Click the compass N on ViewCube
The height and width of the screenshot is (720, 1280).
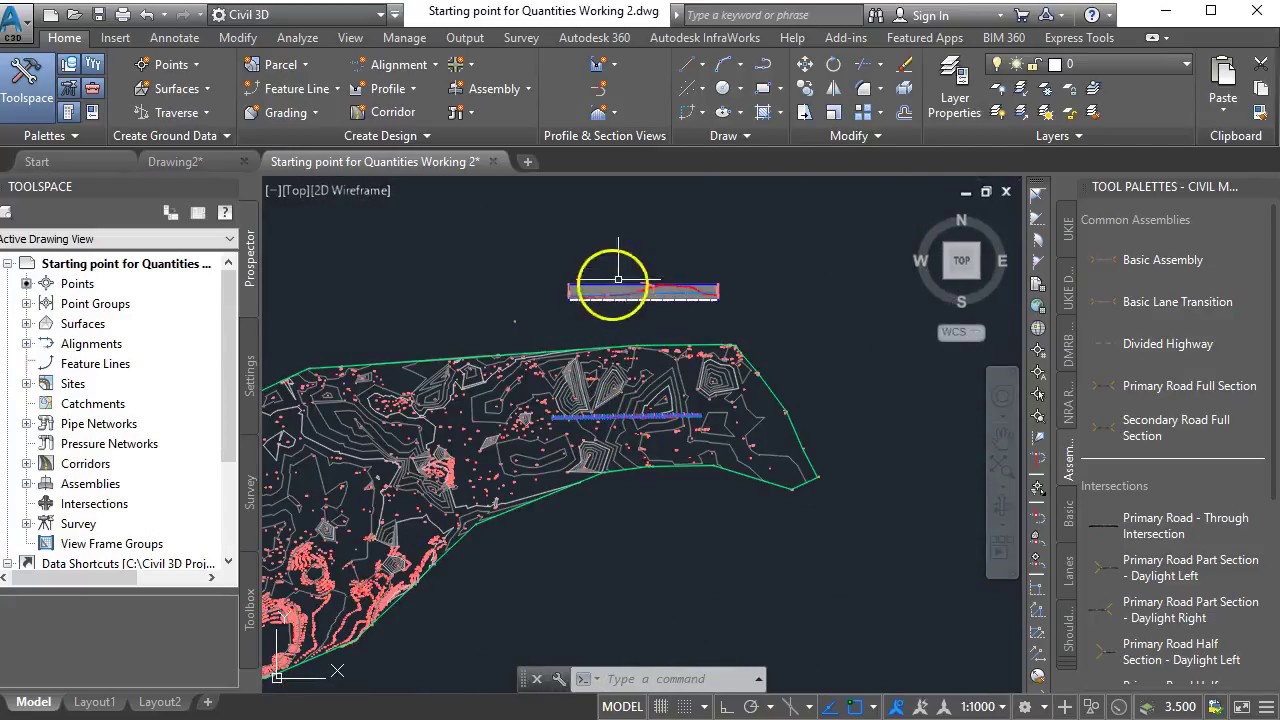[961, 220]
